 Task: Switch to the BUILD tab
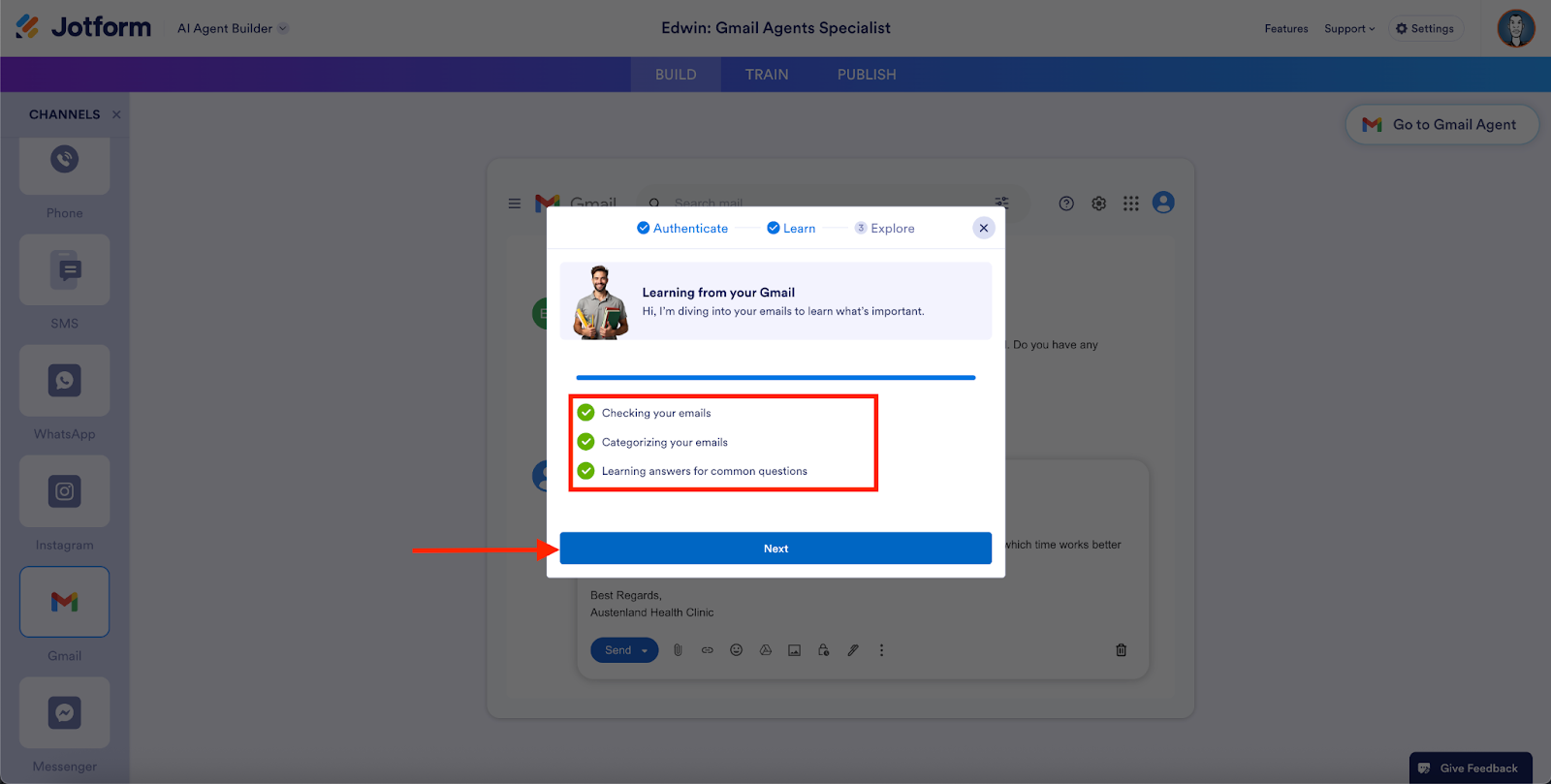click(676, 75)
